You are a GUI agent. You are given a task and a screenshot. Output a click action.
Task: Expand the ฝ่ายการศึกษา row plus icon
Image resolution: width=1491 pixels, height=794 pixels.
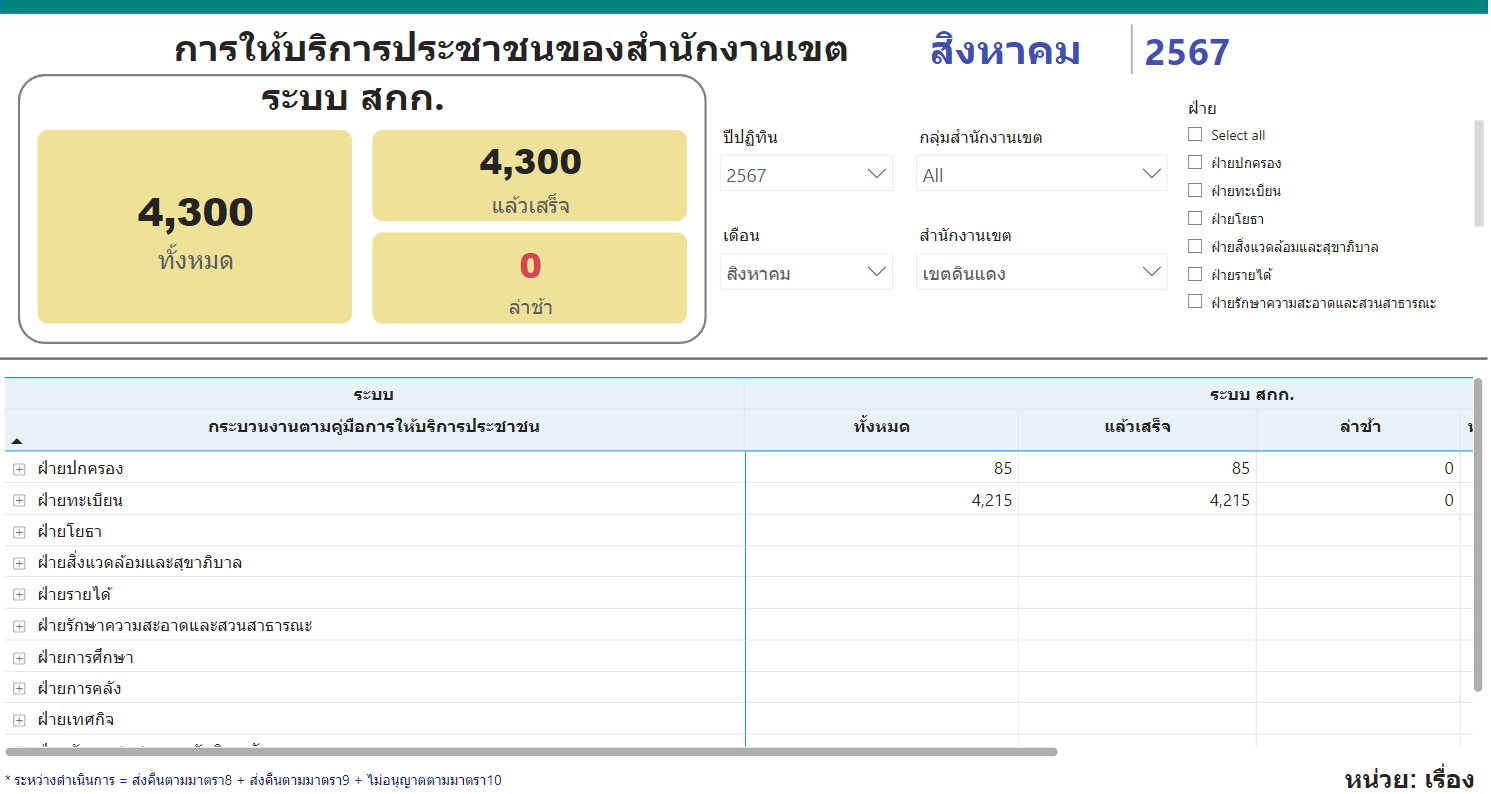tap(19, 658)
